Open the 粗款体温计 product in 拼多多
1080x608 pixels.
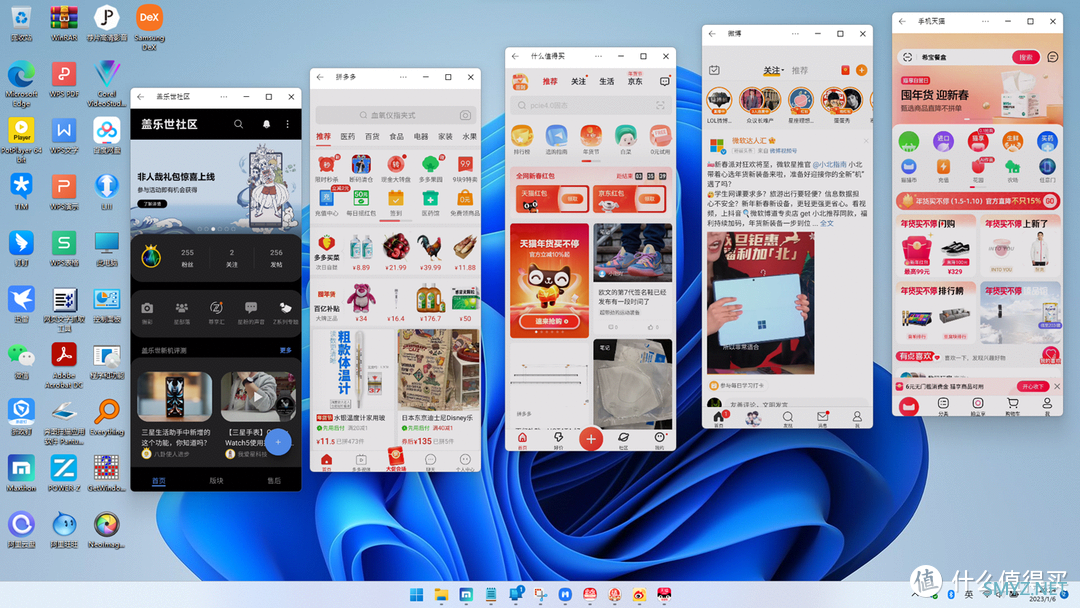[353, 388]
